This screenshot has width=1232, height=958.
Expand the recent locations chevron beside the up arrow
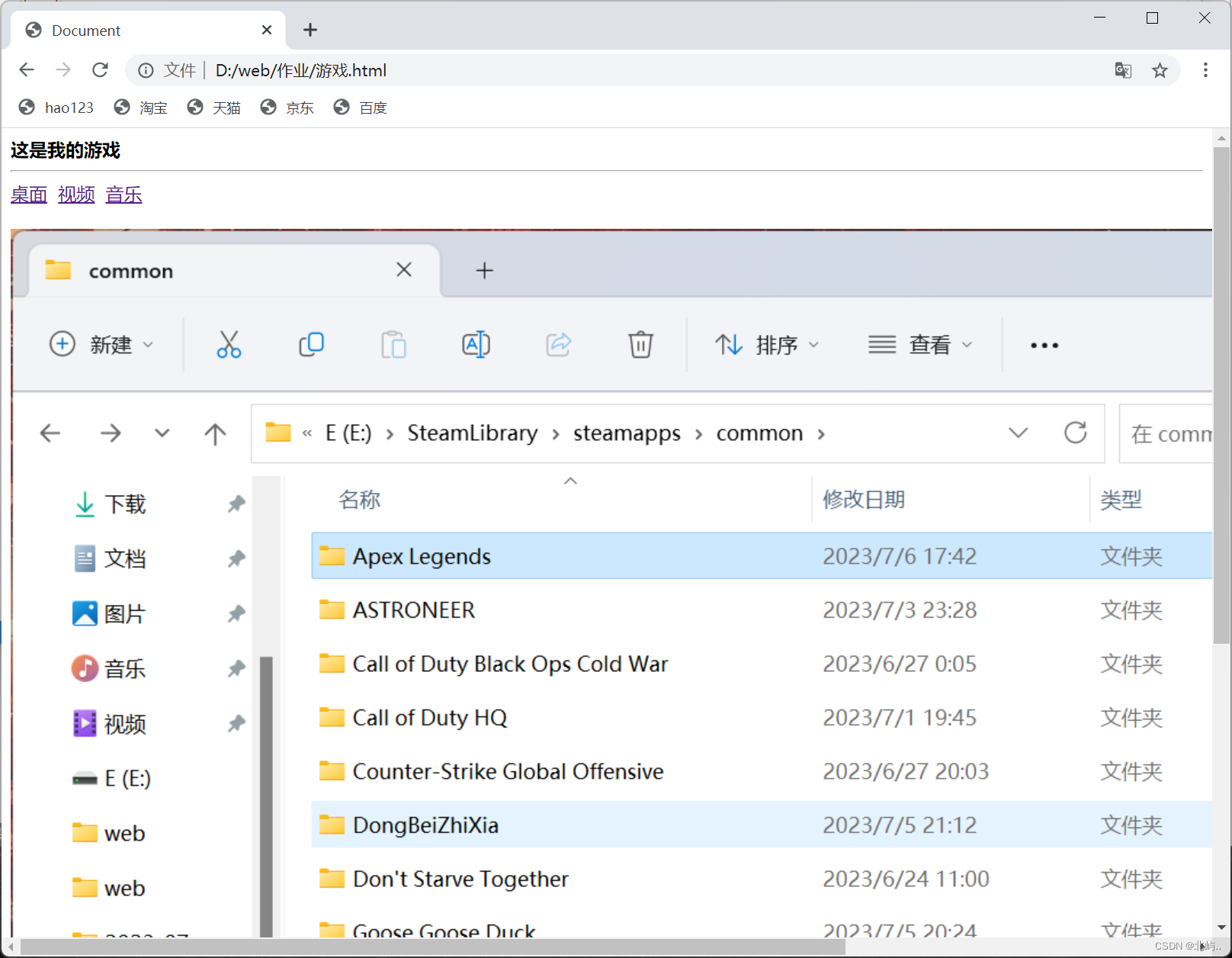[162, 433]
